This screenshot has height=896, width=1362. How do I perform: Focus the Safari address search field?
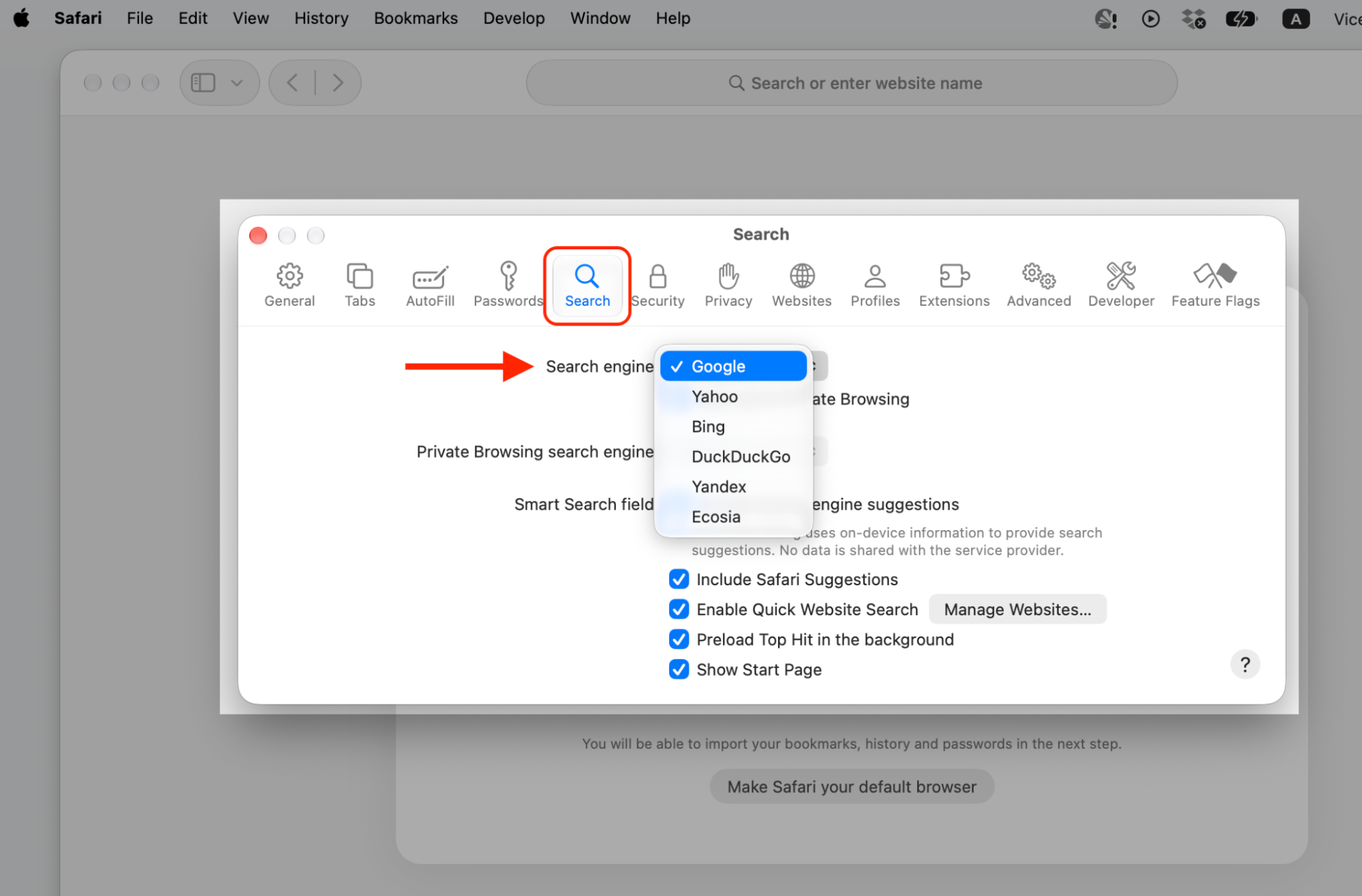point(852,82)
